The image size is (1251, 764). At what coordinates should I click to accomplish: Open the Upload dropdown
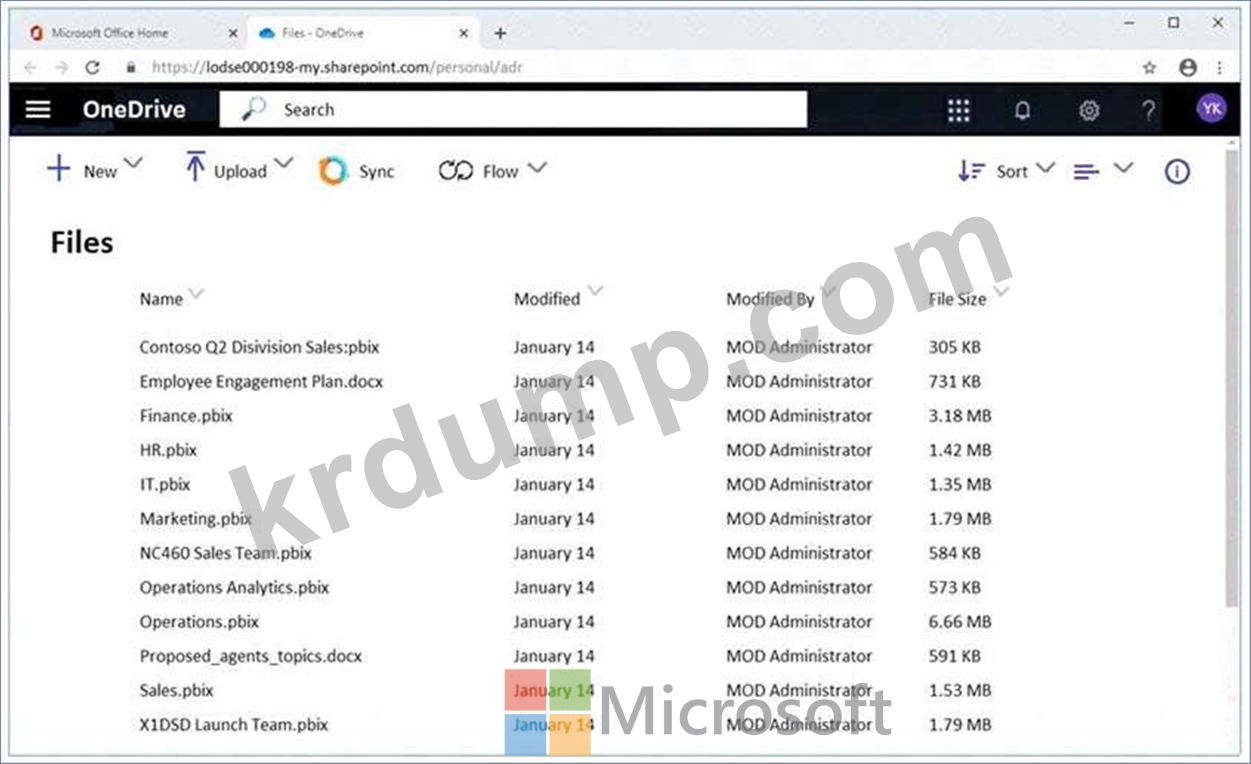point(238,169)
